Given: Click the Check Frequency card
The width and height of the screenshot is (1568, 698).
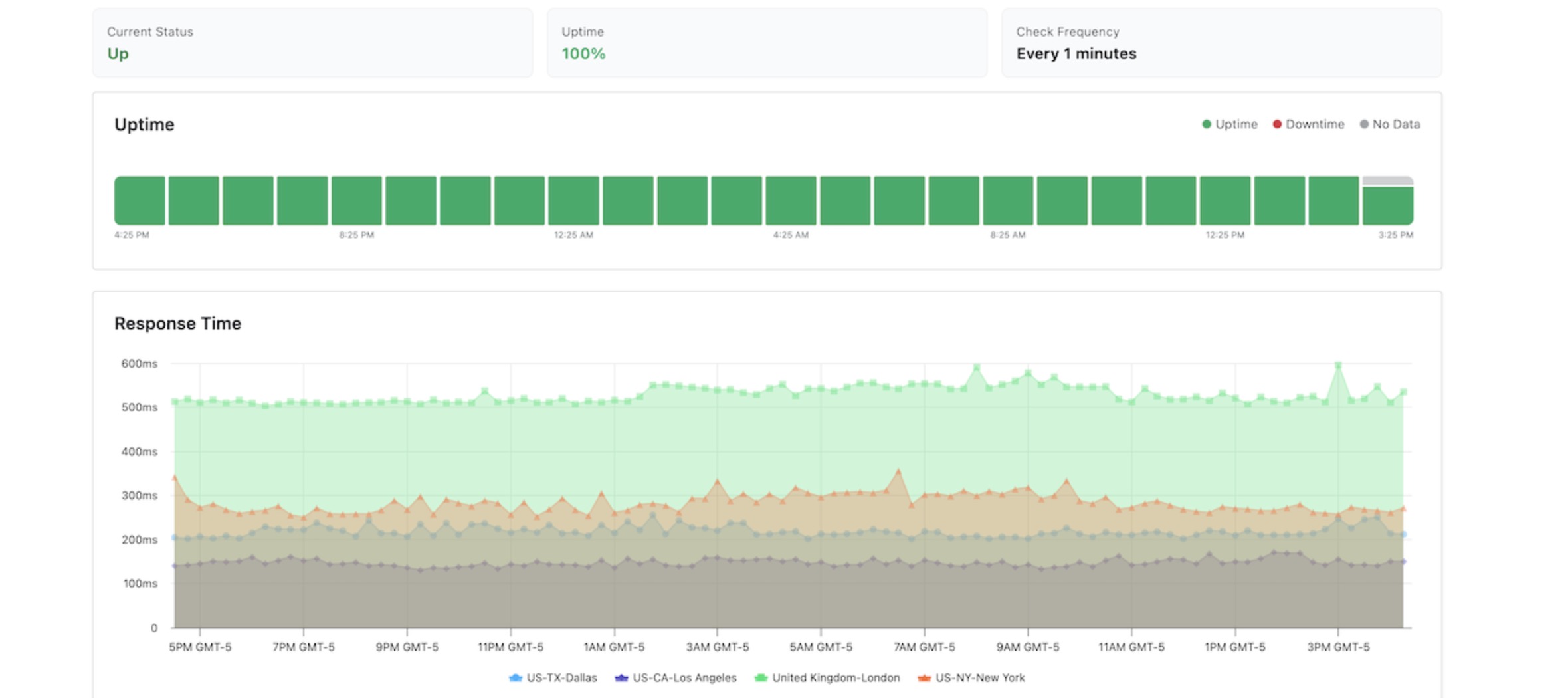Looking at the screenshot, I should [x=1221, y=43].
